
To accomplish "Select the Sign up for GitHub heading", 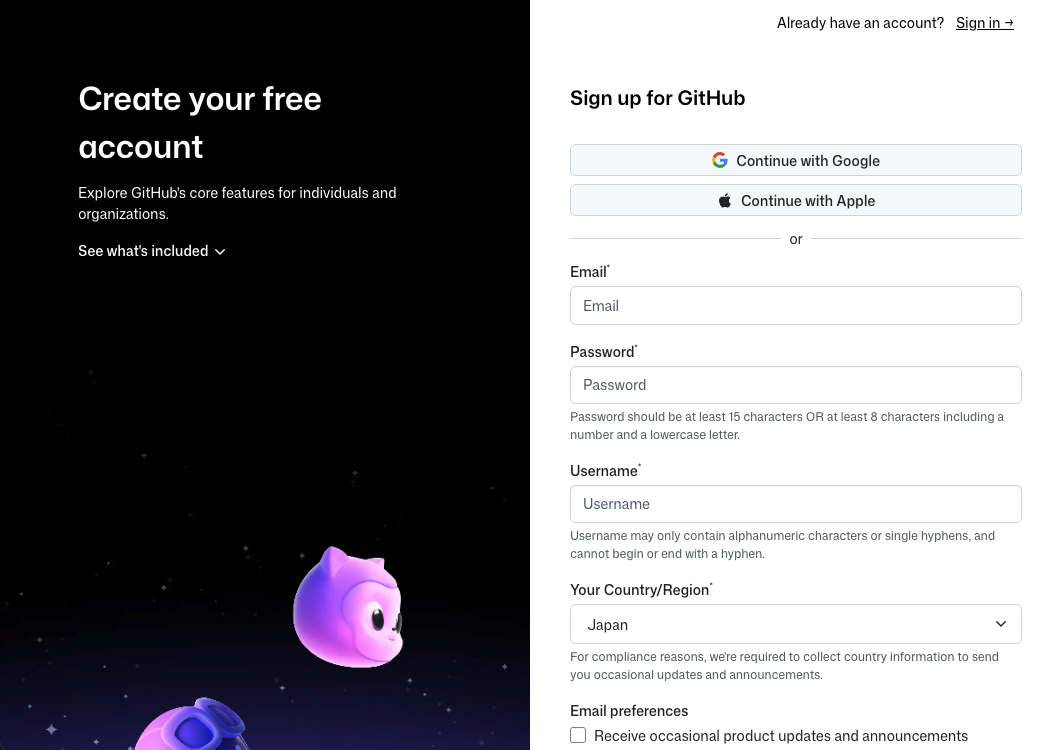I will (657, 97).
